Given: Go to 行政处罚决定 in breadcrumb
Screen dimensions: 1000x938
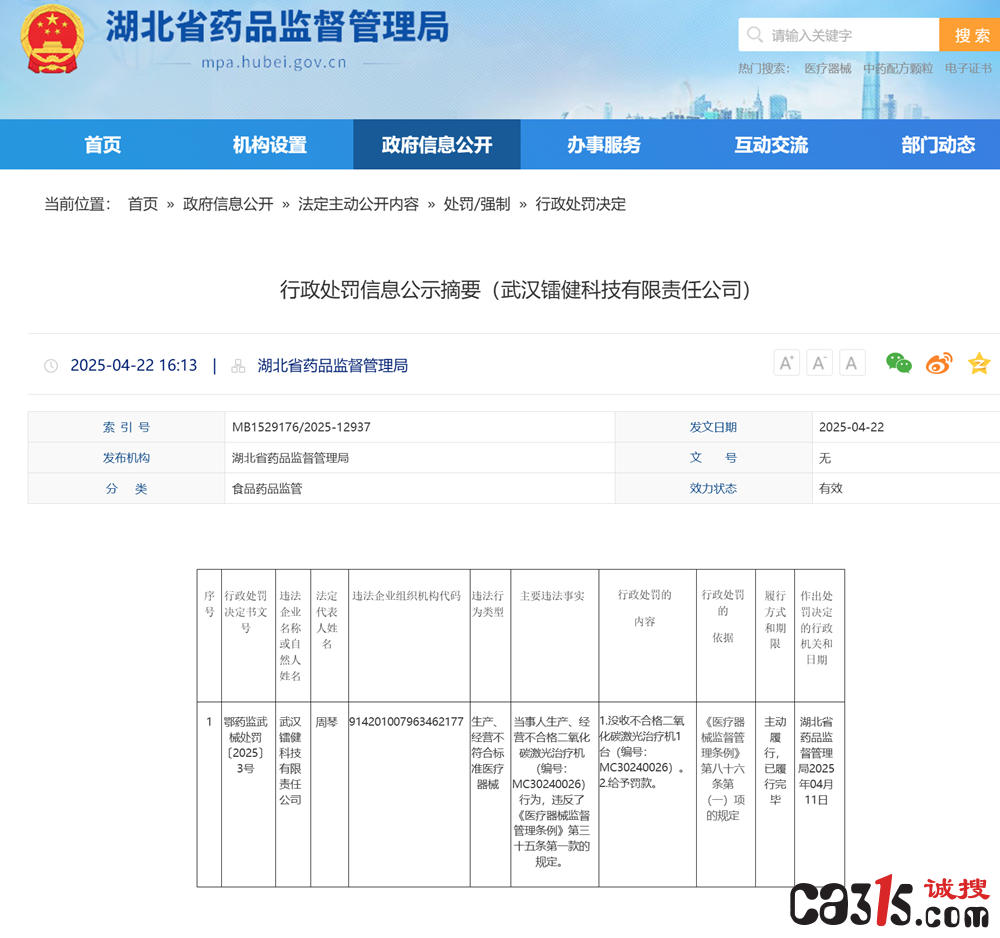Looking at the screenshot, I should pos(580,204).
